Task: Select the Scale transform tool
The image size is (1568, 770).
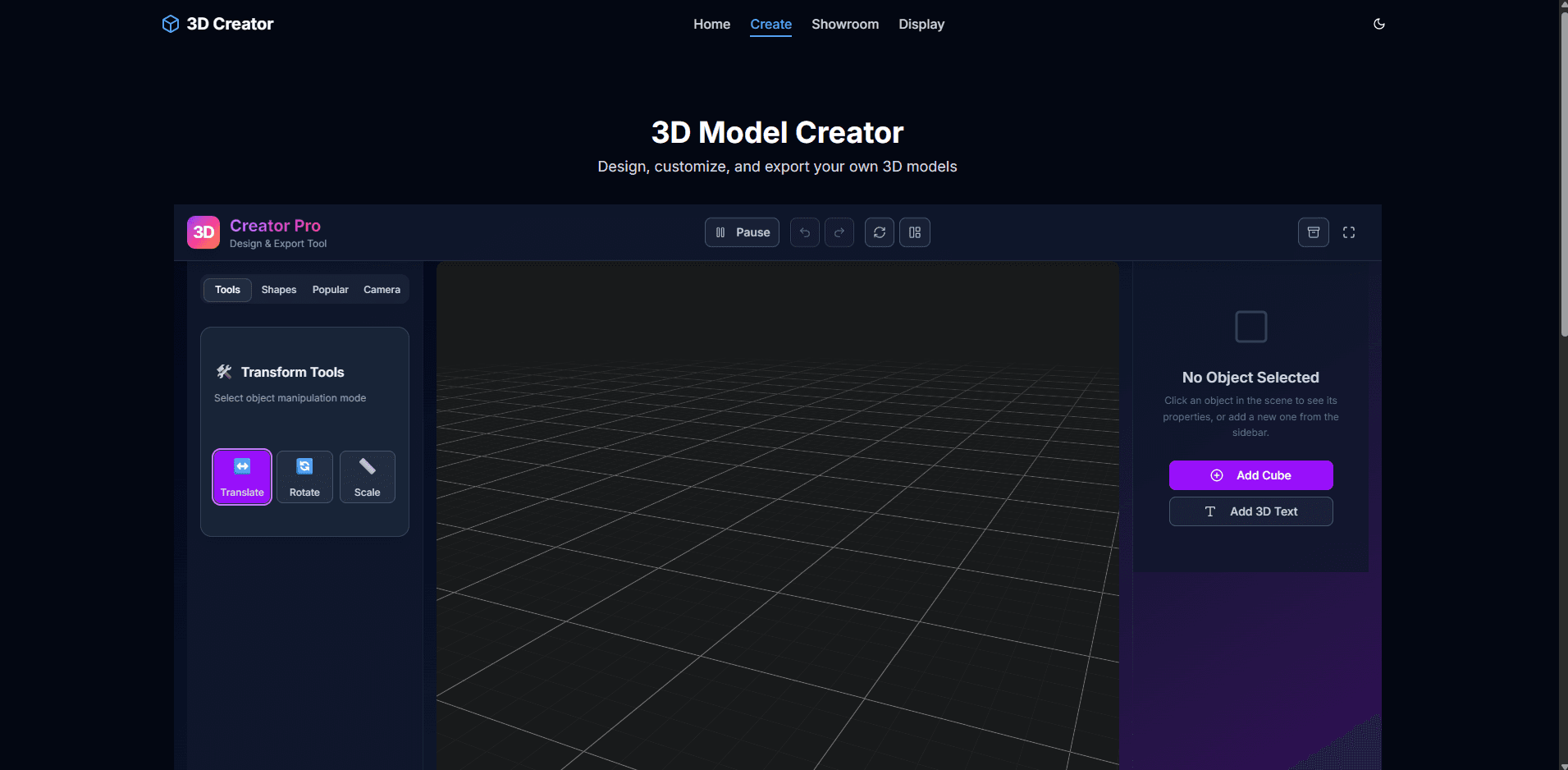Action: pyautogui.click(x=367, y=477)
